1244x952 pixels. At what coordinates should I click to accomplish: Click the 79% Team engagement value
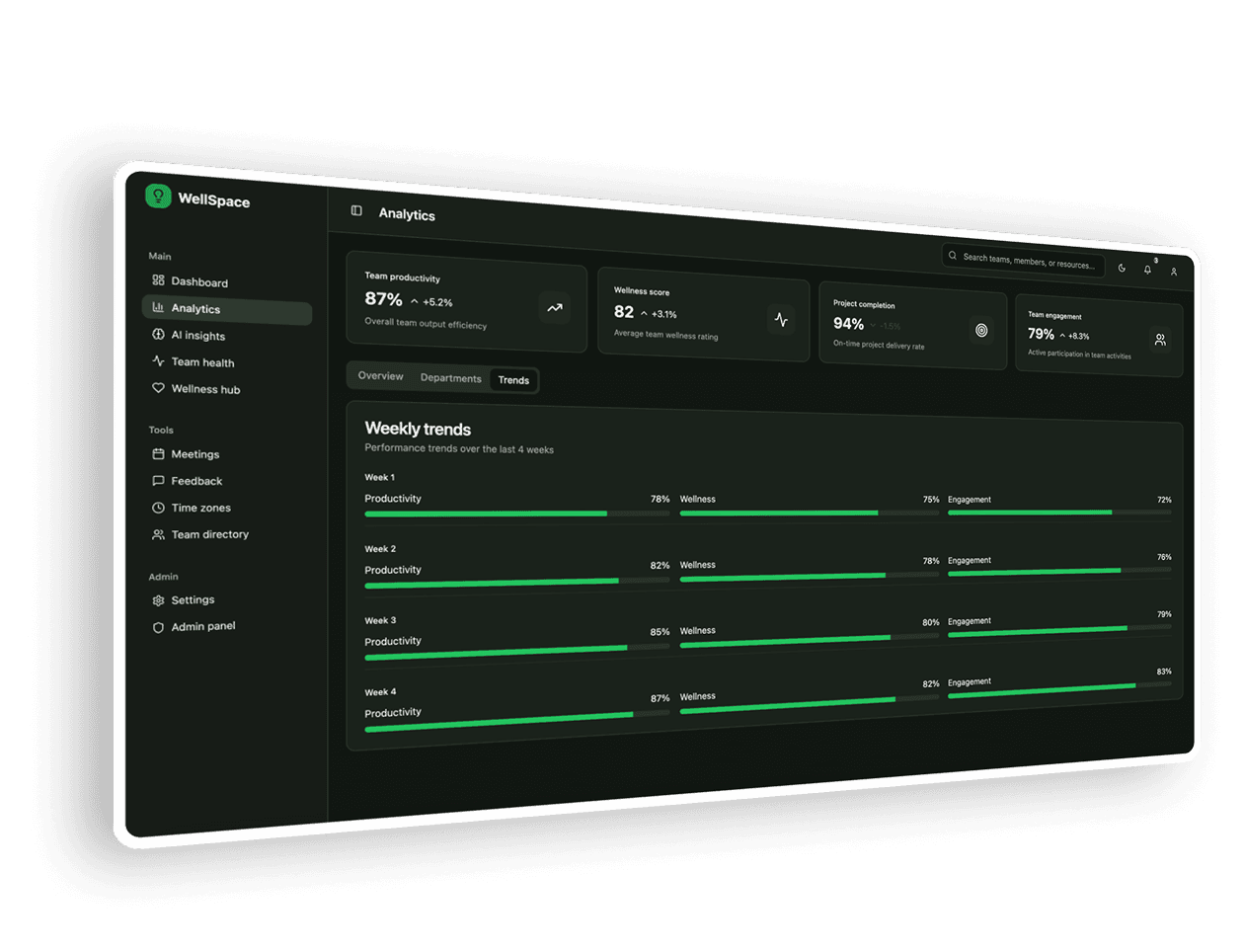pos(1041,334)
